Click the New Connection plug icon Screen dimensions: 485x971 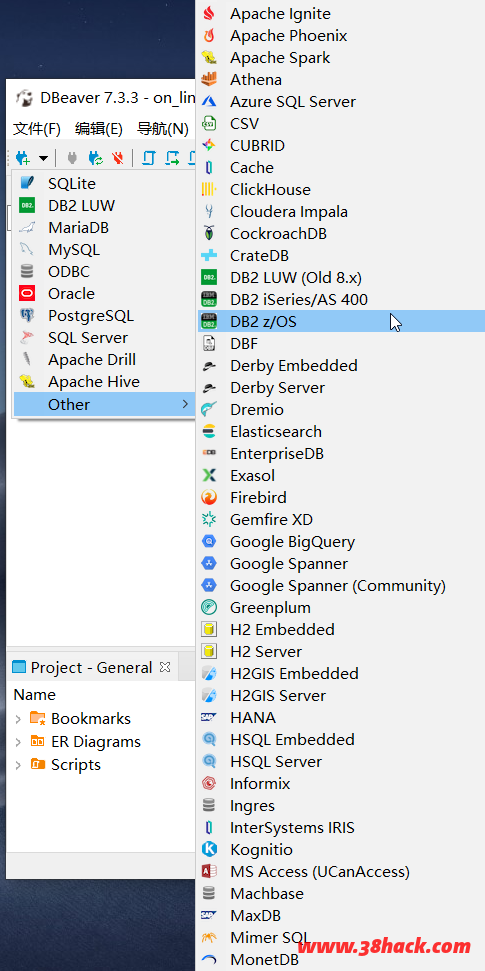tap(23, 158)
